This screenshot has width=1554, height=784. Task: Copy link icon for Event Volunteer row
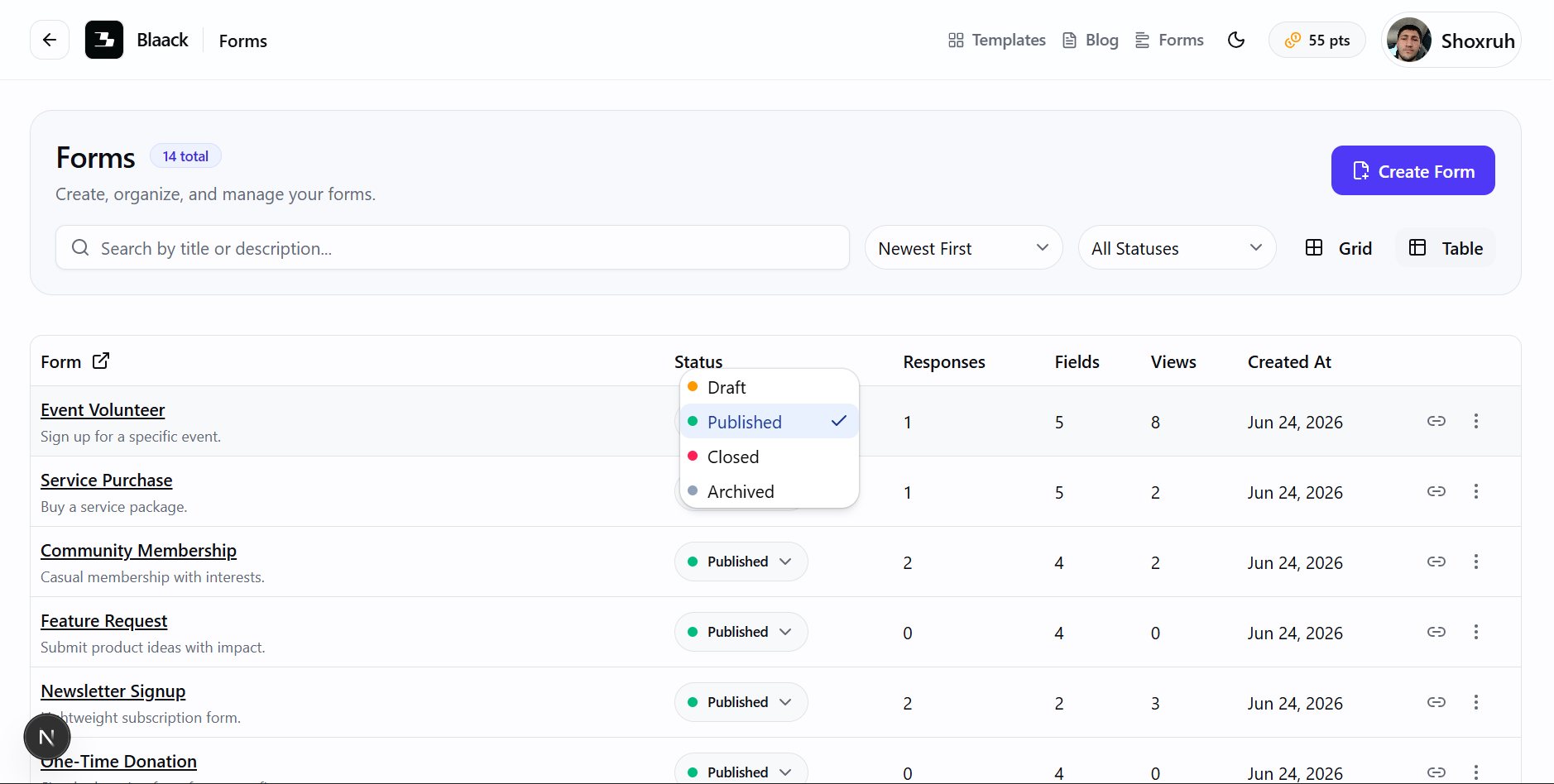pos(1436,421)
